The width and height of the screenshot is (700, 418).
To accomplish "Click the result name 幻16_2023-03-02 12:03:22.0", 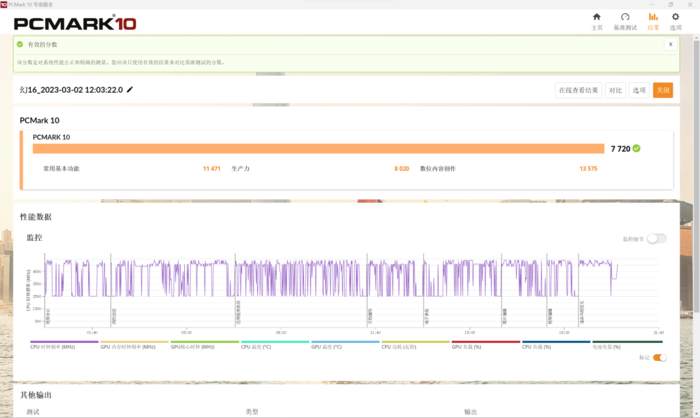I will click(71, 90).
